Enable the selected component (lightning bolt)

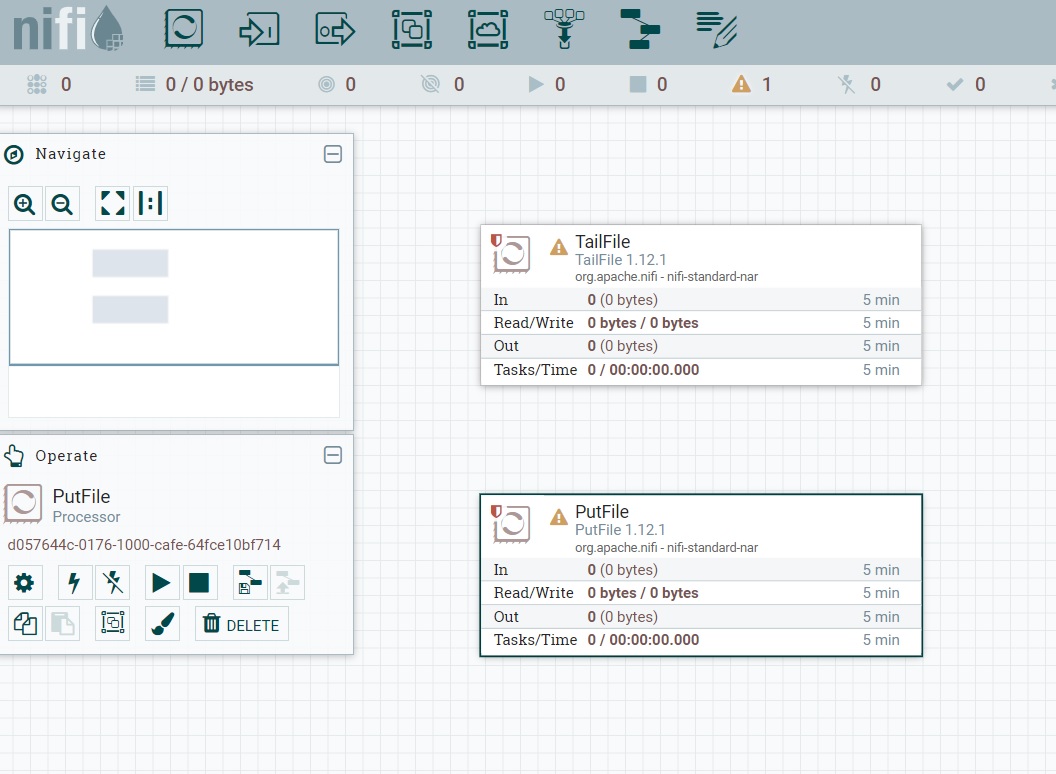click(74, 583)
